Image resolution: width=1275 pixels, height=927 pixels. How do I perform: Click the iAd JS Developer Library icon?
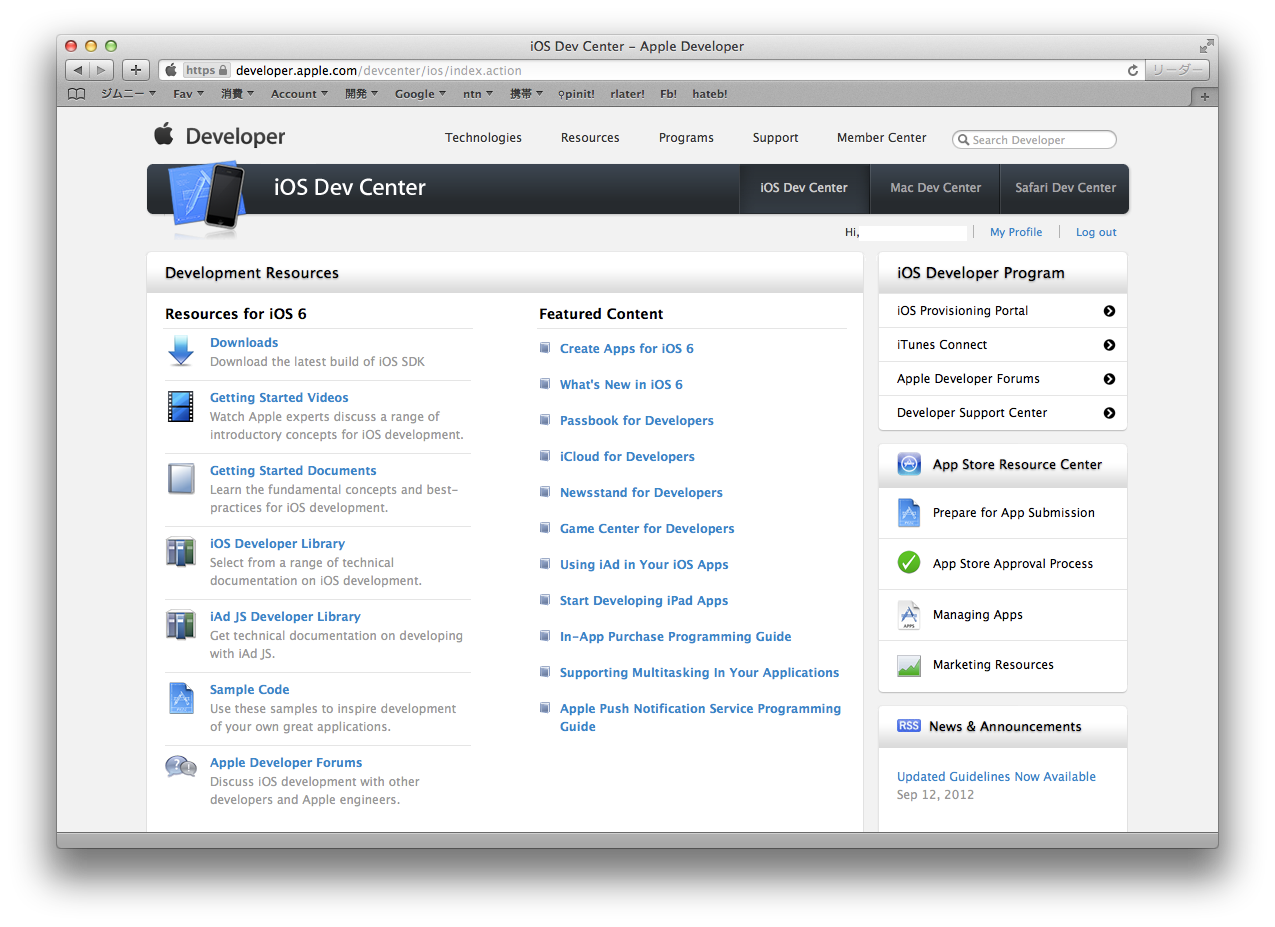point(181,625)
